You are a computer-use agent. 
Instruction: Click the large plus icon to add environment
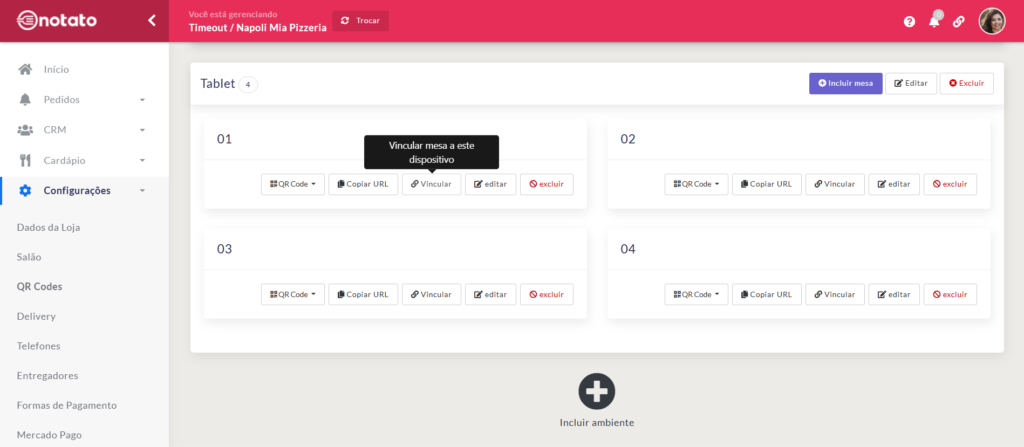tap(597, 391)
